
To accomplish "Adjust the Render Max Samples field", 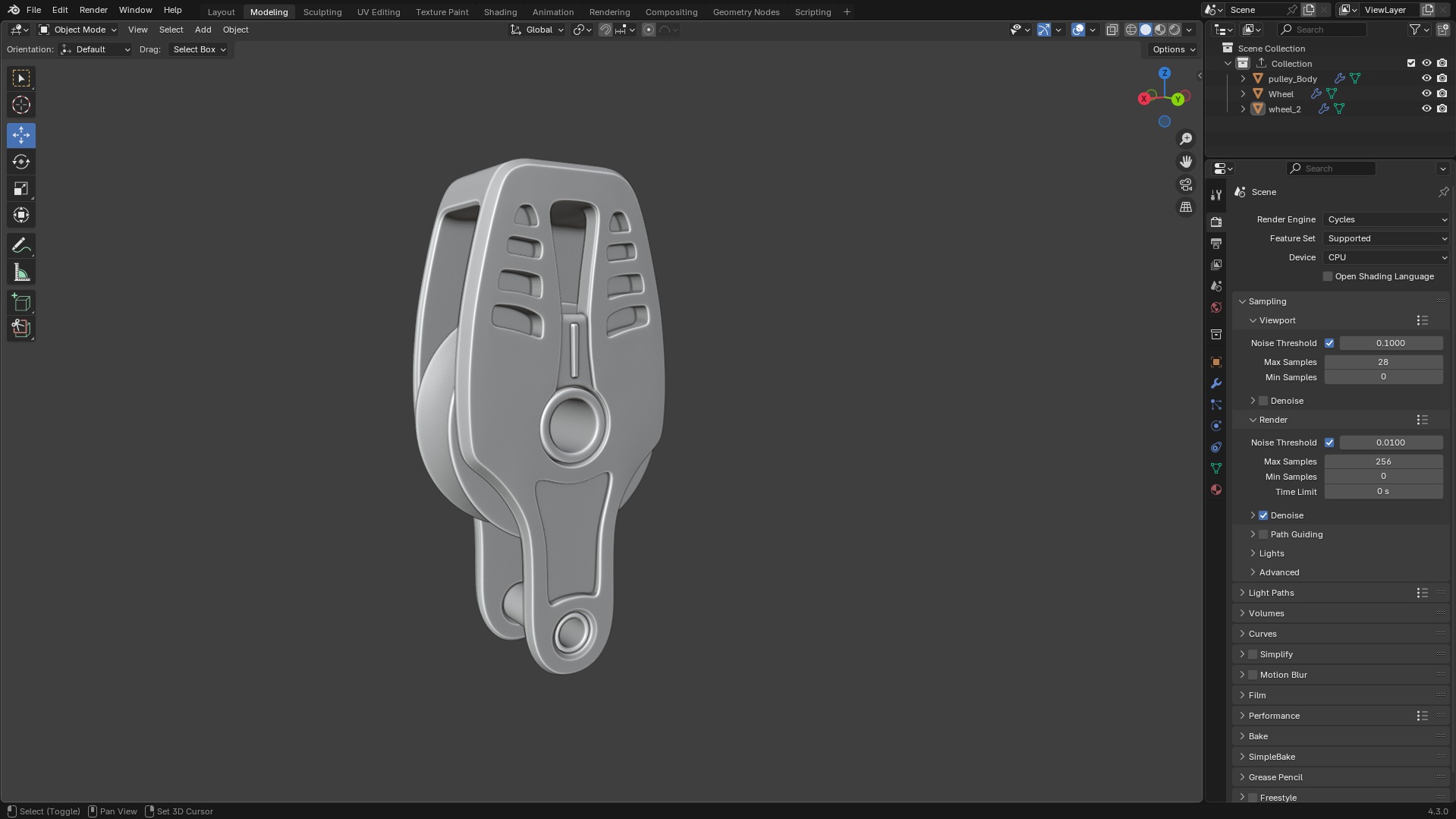I will [x=1383, y=461].
